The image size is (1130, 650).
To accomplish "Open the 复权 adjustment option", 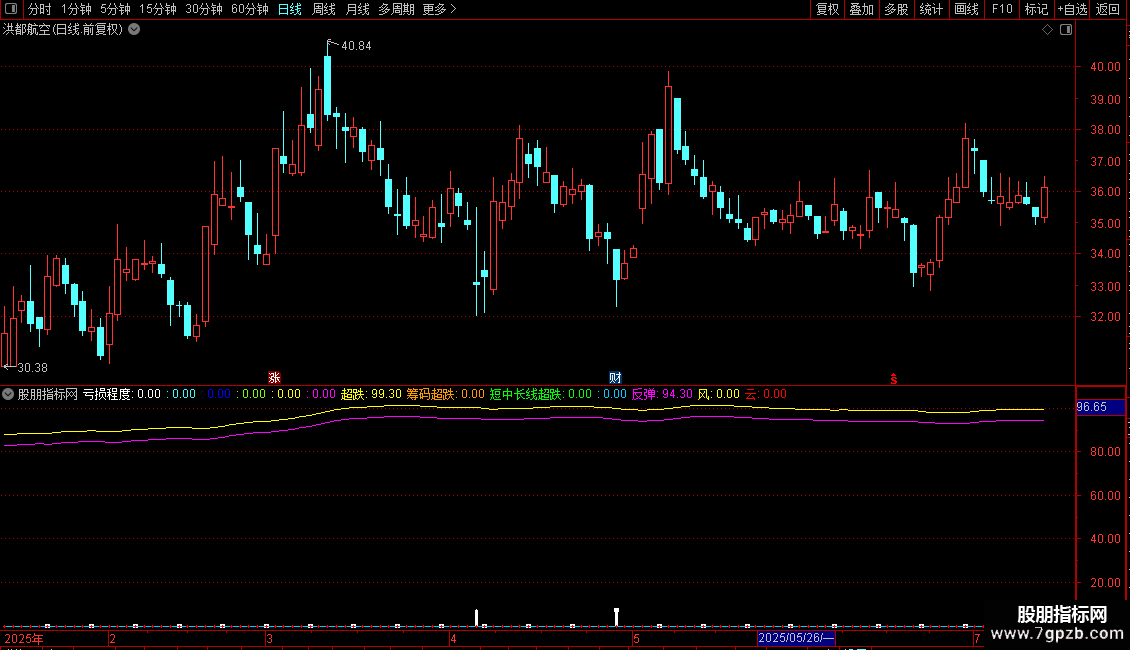I will [827, 9].
